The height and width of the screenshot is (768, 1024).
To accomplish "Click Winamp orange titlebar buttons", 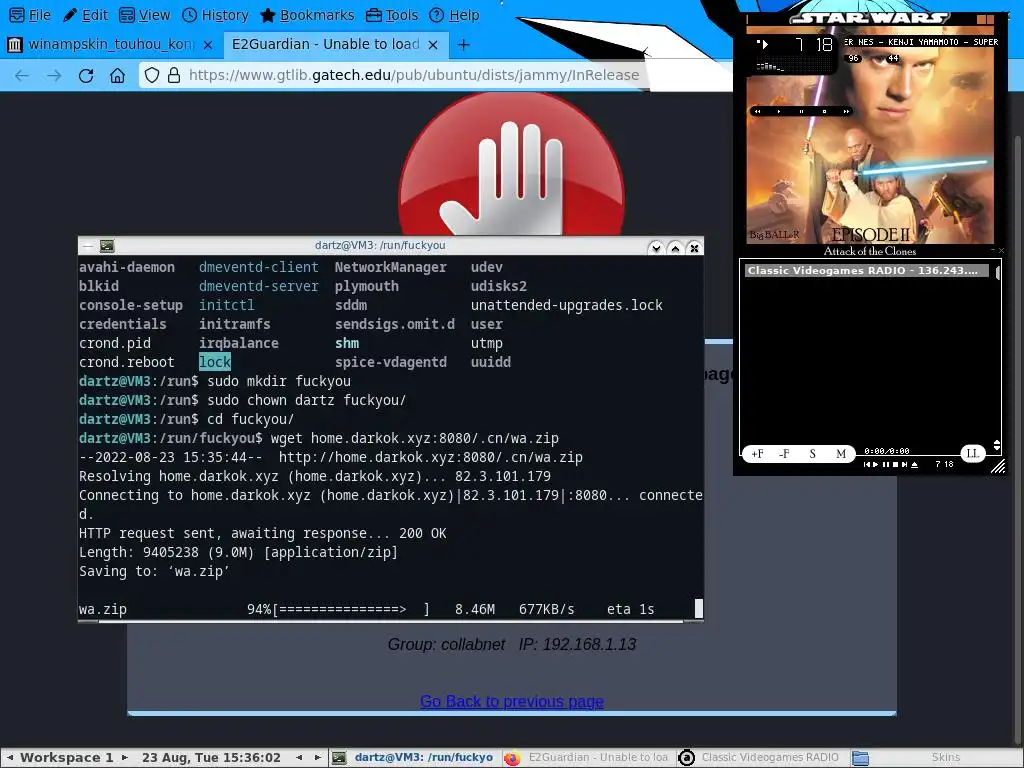I will pyautogui.click(x=985, y=20).
